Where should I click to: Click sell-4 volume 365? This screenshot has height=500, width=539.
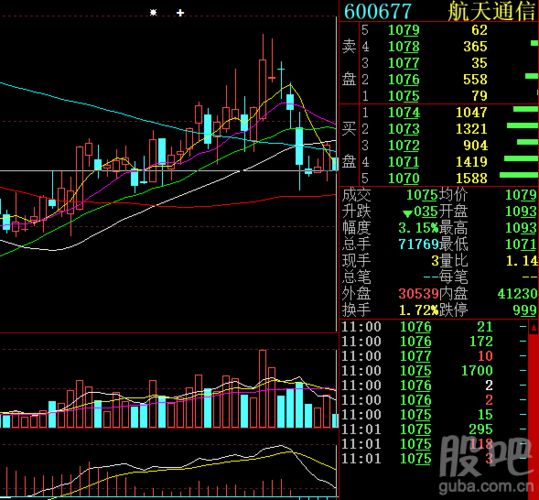coord(475,46)
